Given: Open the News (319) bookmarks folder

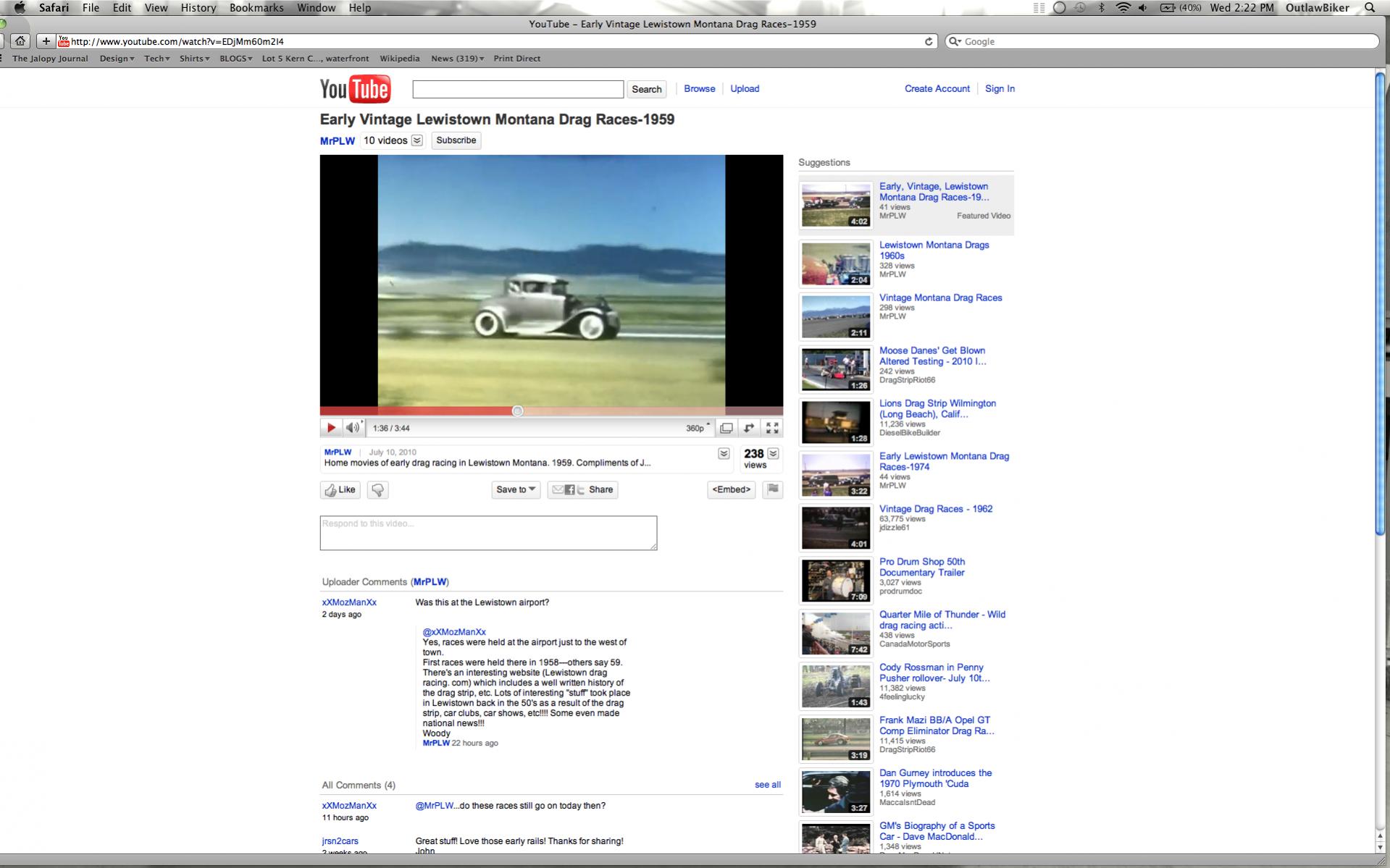Looking at the screenshot, I should (x=457, y=59).
